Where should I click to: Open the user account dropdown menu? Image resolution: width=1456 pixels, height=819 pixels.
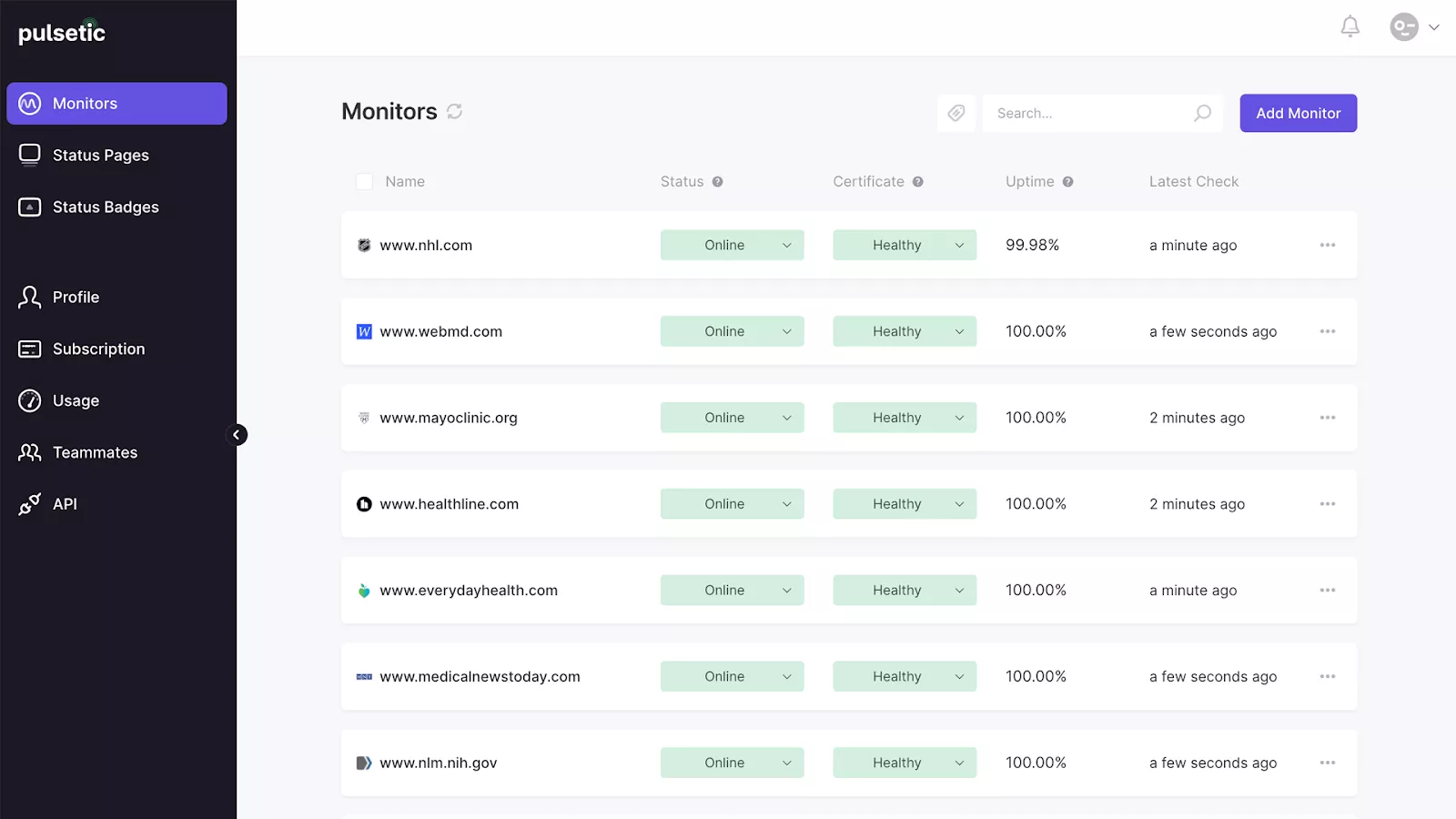1414,27
